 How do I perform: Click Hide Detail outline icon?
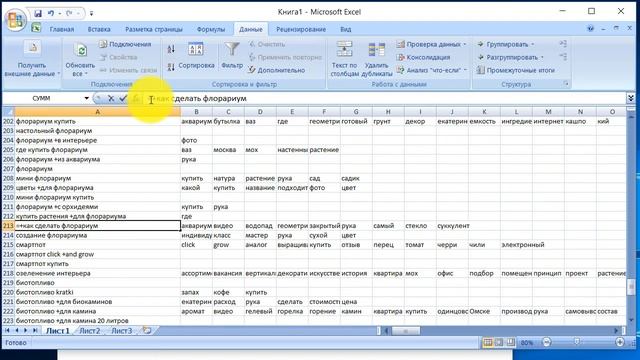pyautogui.click(x=563, y=57)
